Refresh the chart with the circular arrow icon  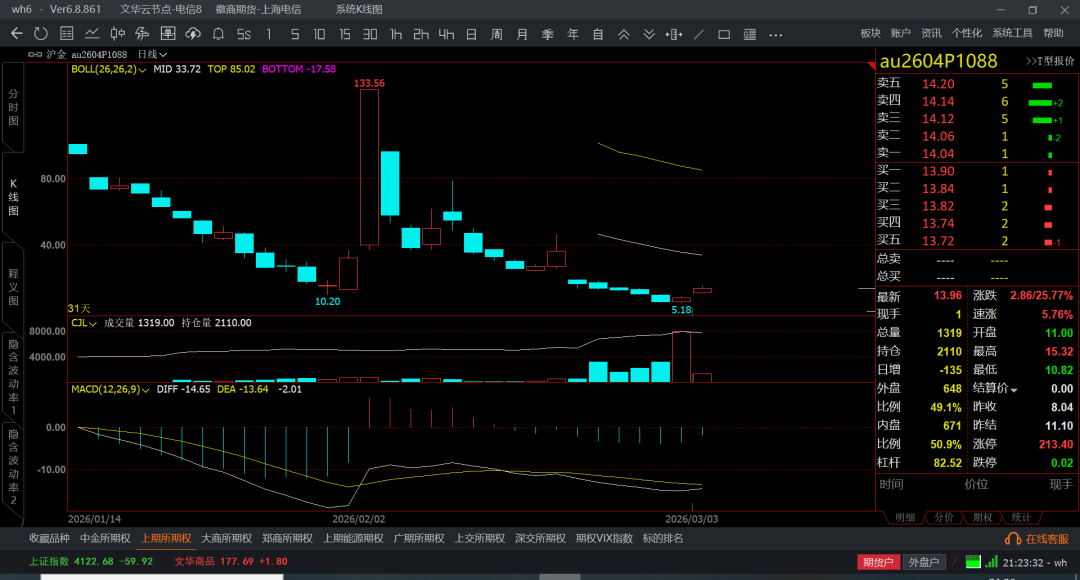click(40, 34)
